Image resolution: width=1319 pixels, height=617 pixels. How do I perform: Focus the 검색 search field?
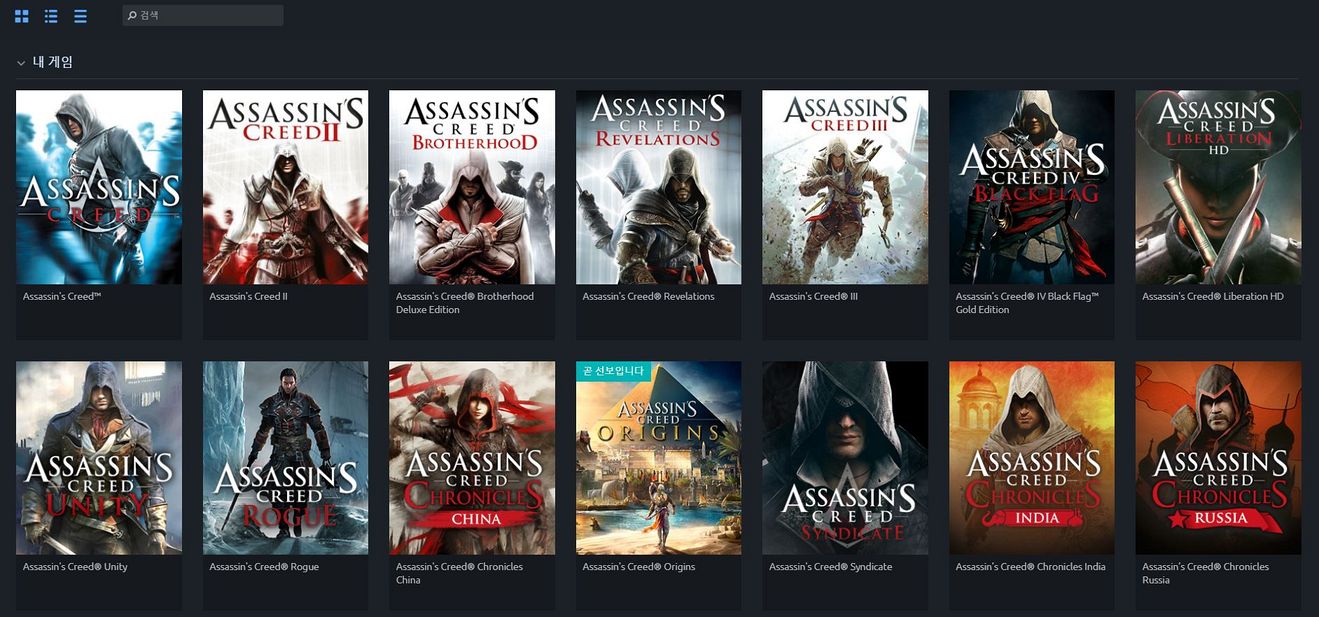click(203, 15)
